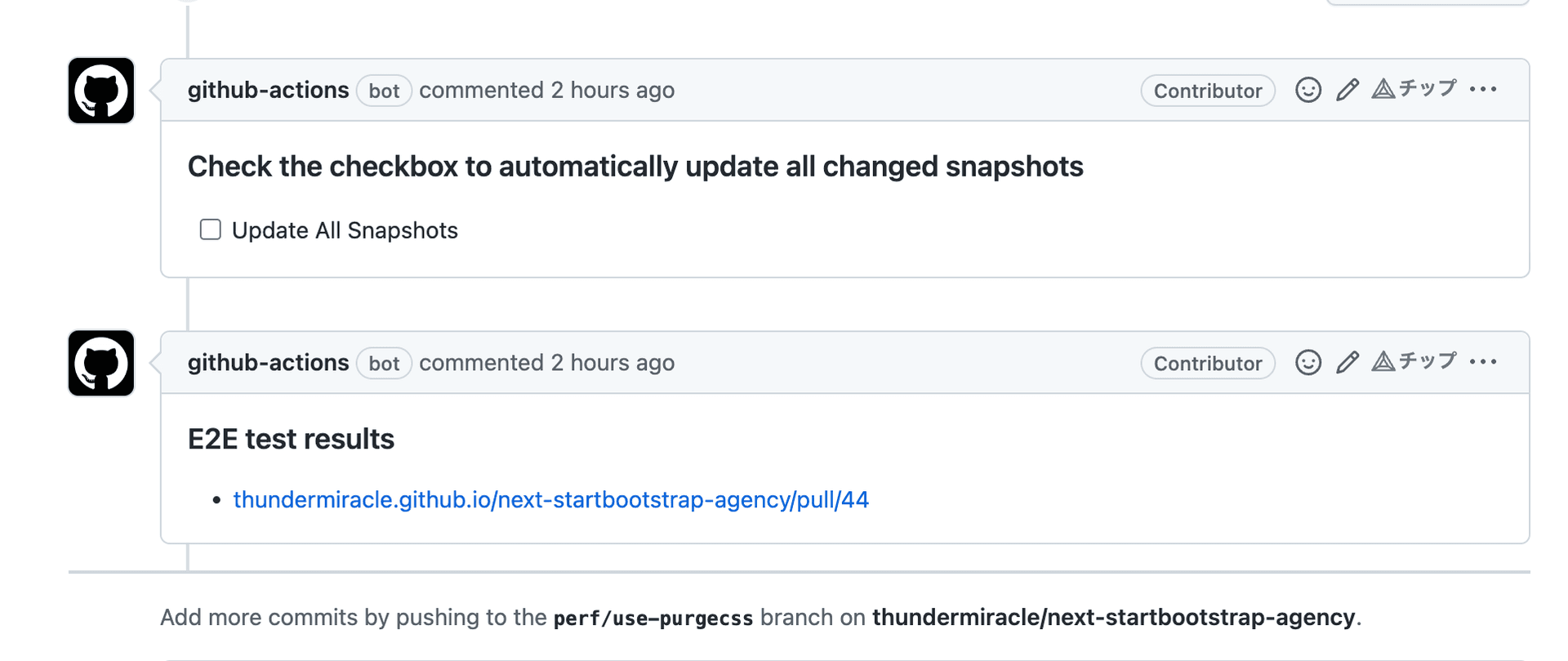Click github-actions username on snapshots comment
Viewport: 1568px width, 661px height.
click(x=268, y=90)
